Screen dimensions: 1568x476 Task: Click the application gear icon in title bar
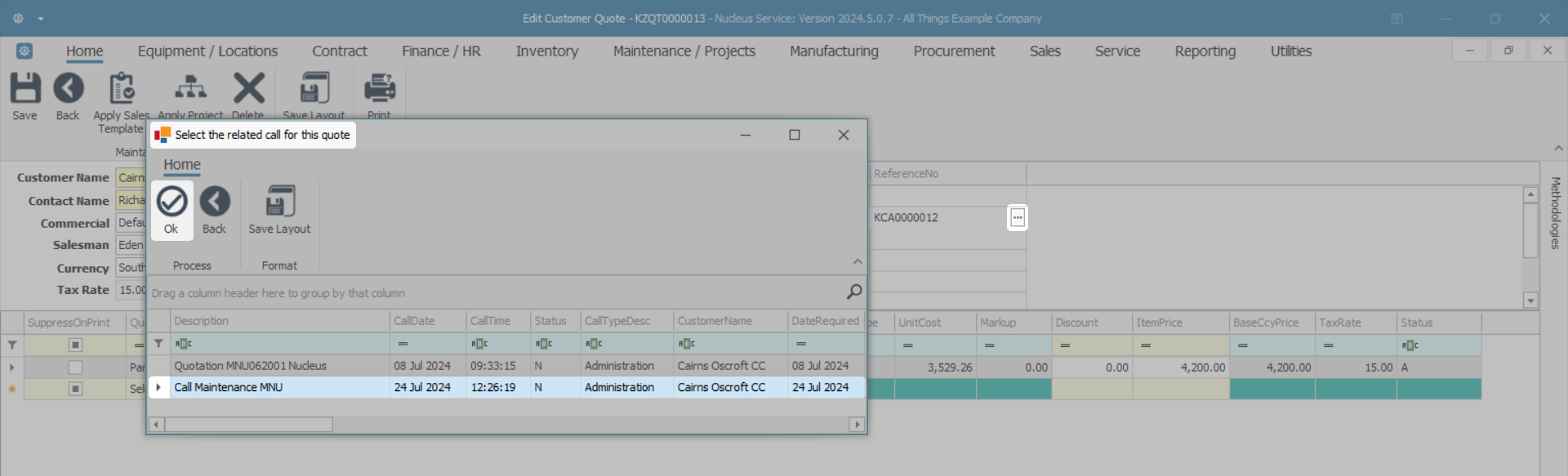point(18,18)
